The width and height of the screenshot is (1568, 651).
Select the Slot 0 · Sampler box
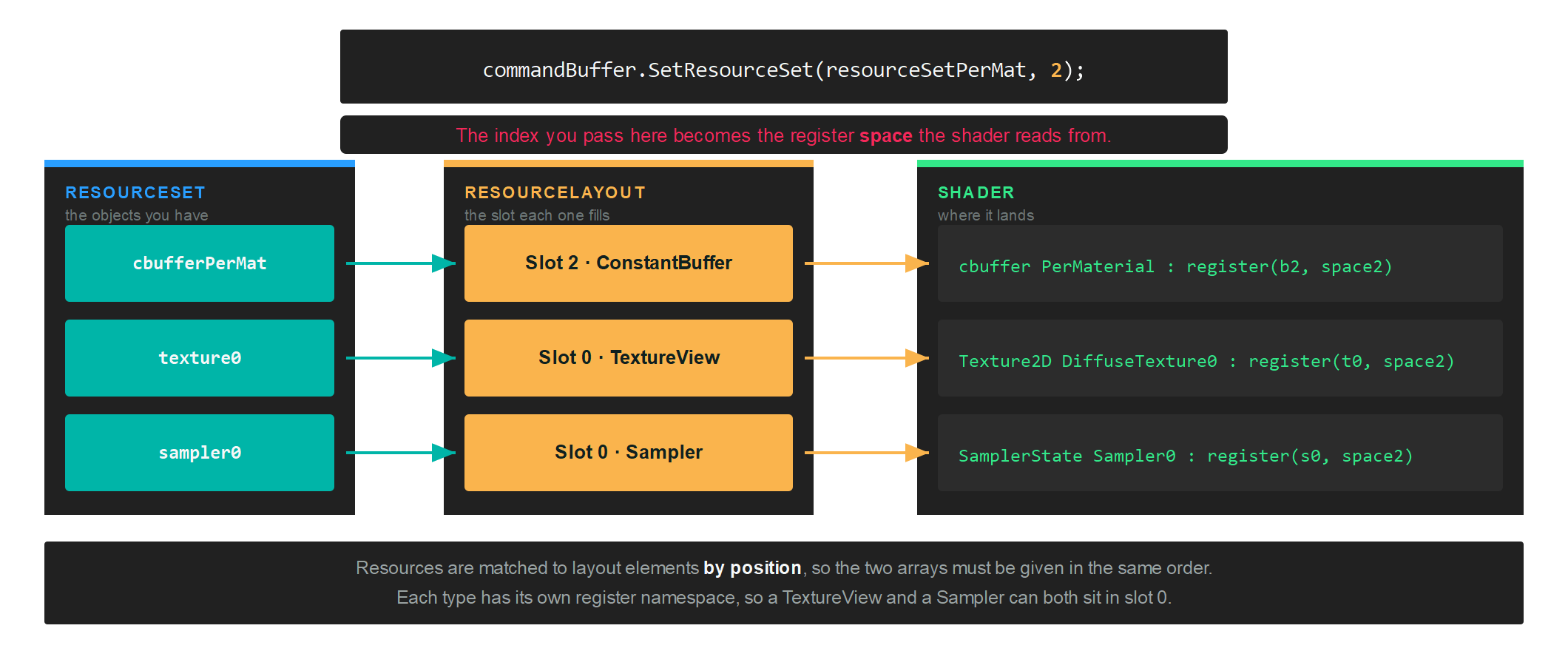629,453
